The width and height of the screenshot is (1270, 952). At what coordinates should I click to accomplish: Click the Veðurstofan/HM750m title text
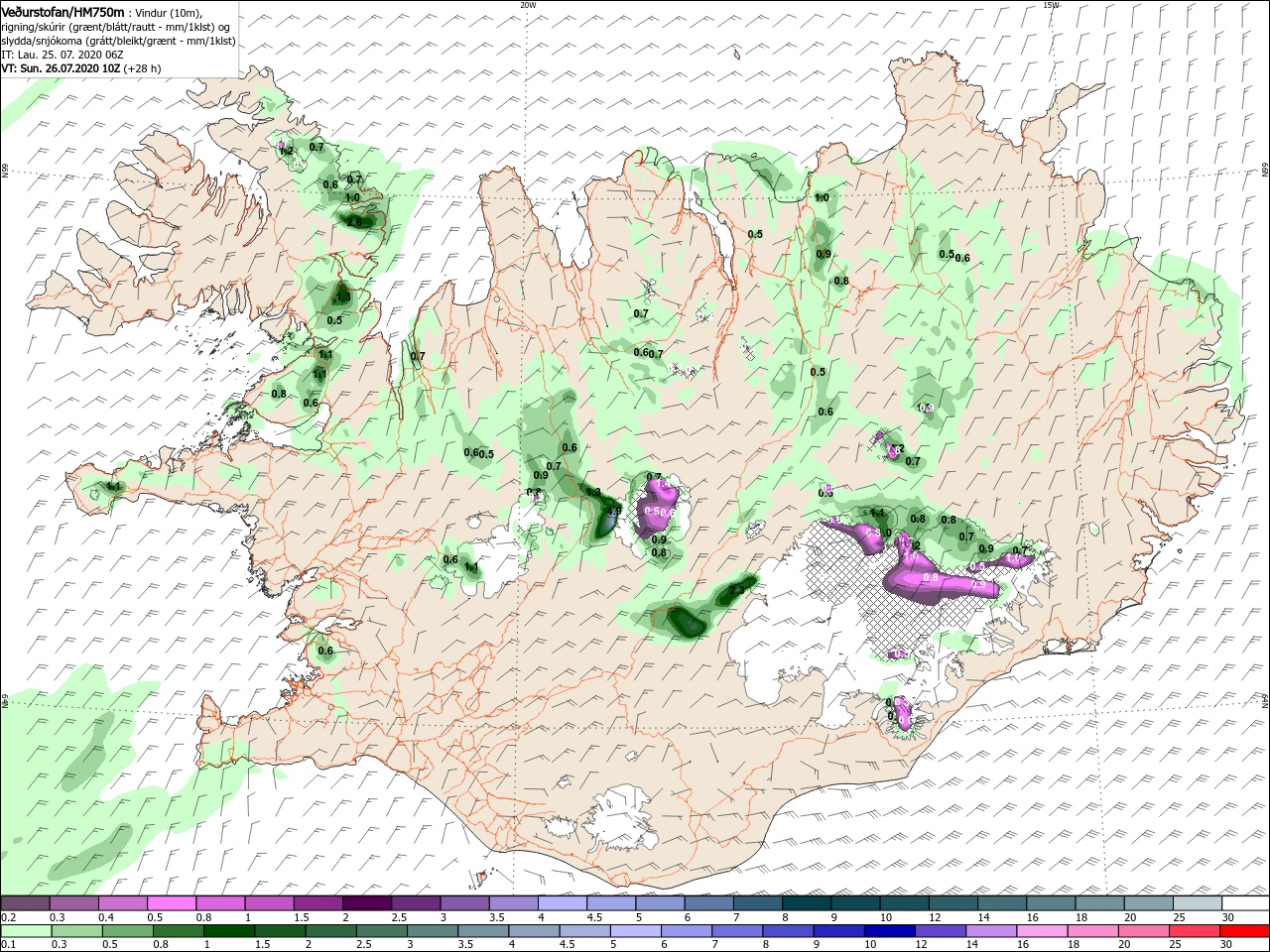click(x=63, y=11)
